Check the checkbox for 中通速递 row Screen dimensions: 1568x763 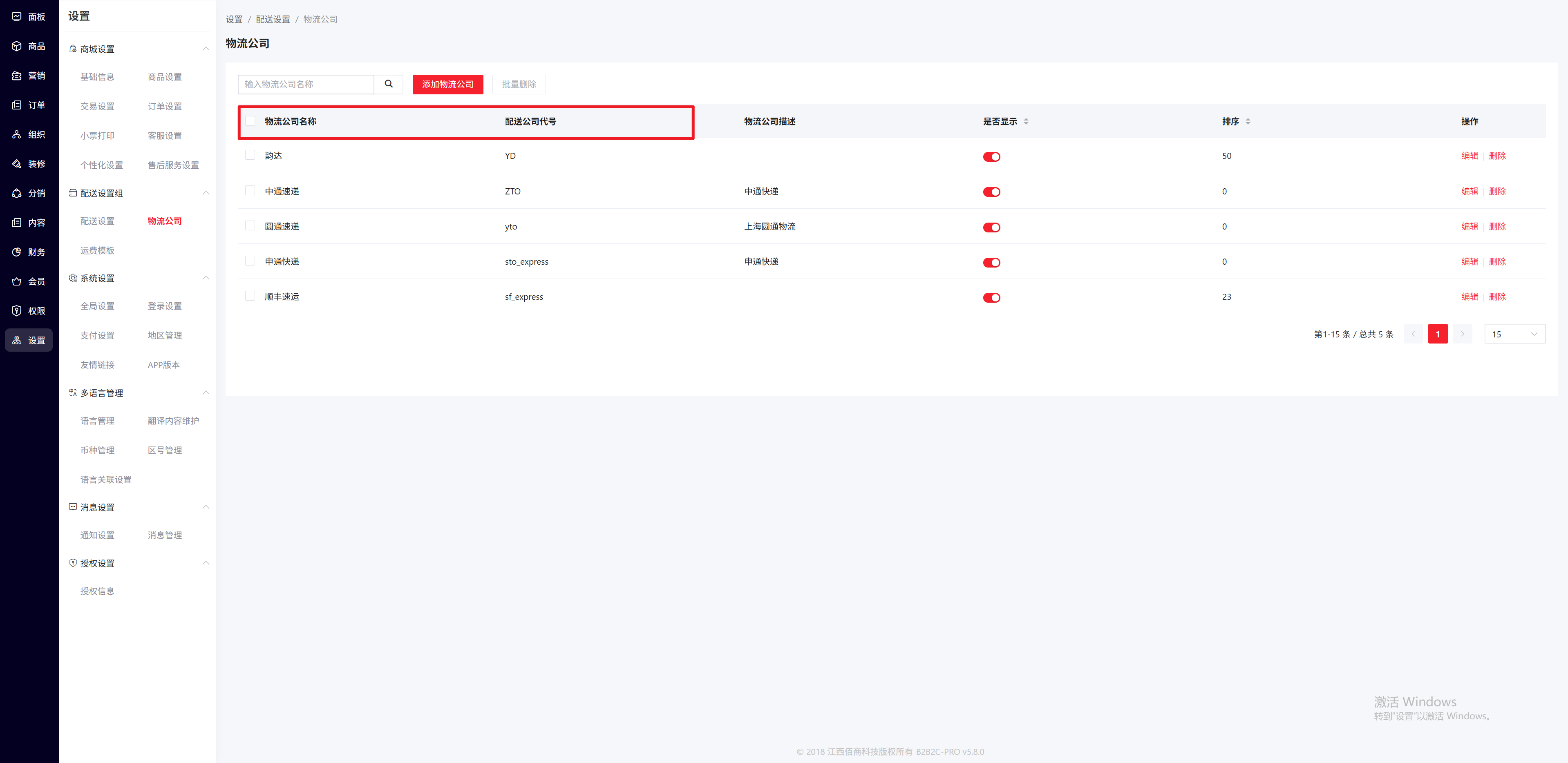250,190
